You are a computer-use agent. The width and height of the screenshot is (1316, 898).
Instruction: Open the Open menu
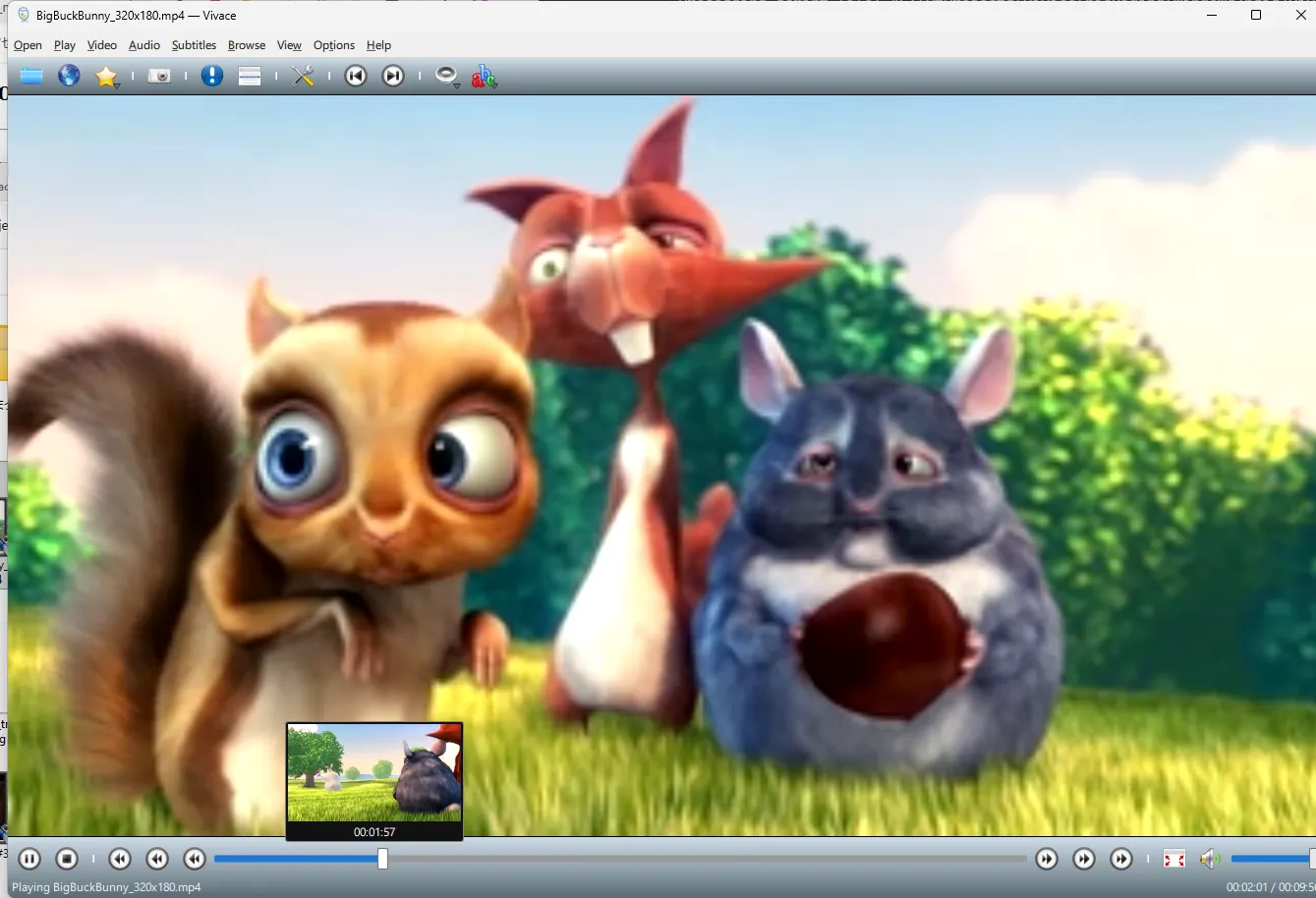pos(28,45)
